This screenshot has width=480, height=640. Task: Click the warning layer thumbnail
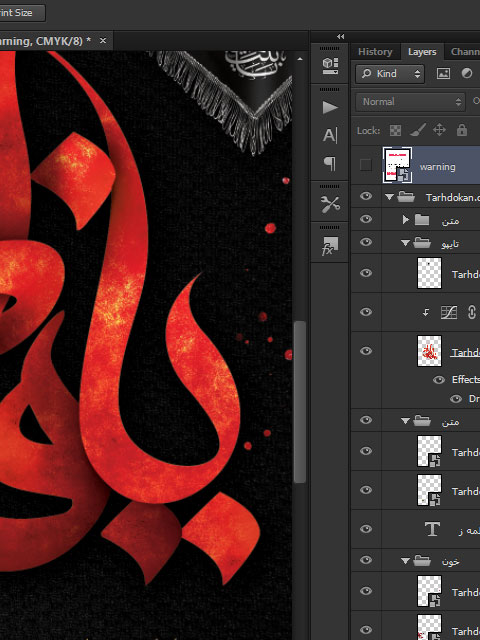[397, 165]
